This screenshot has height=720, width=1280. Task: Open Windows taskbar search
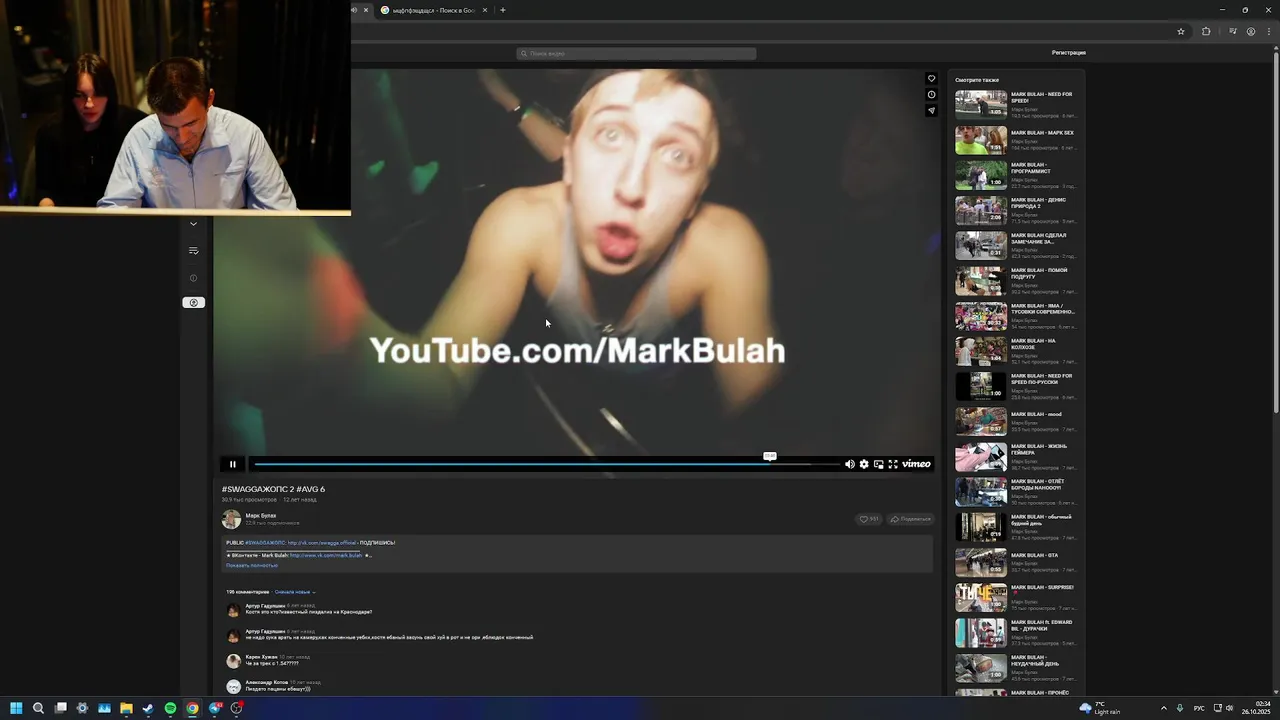[38, 708]
